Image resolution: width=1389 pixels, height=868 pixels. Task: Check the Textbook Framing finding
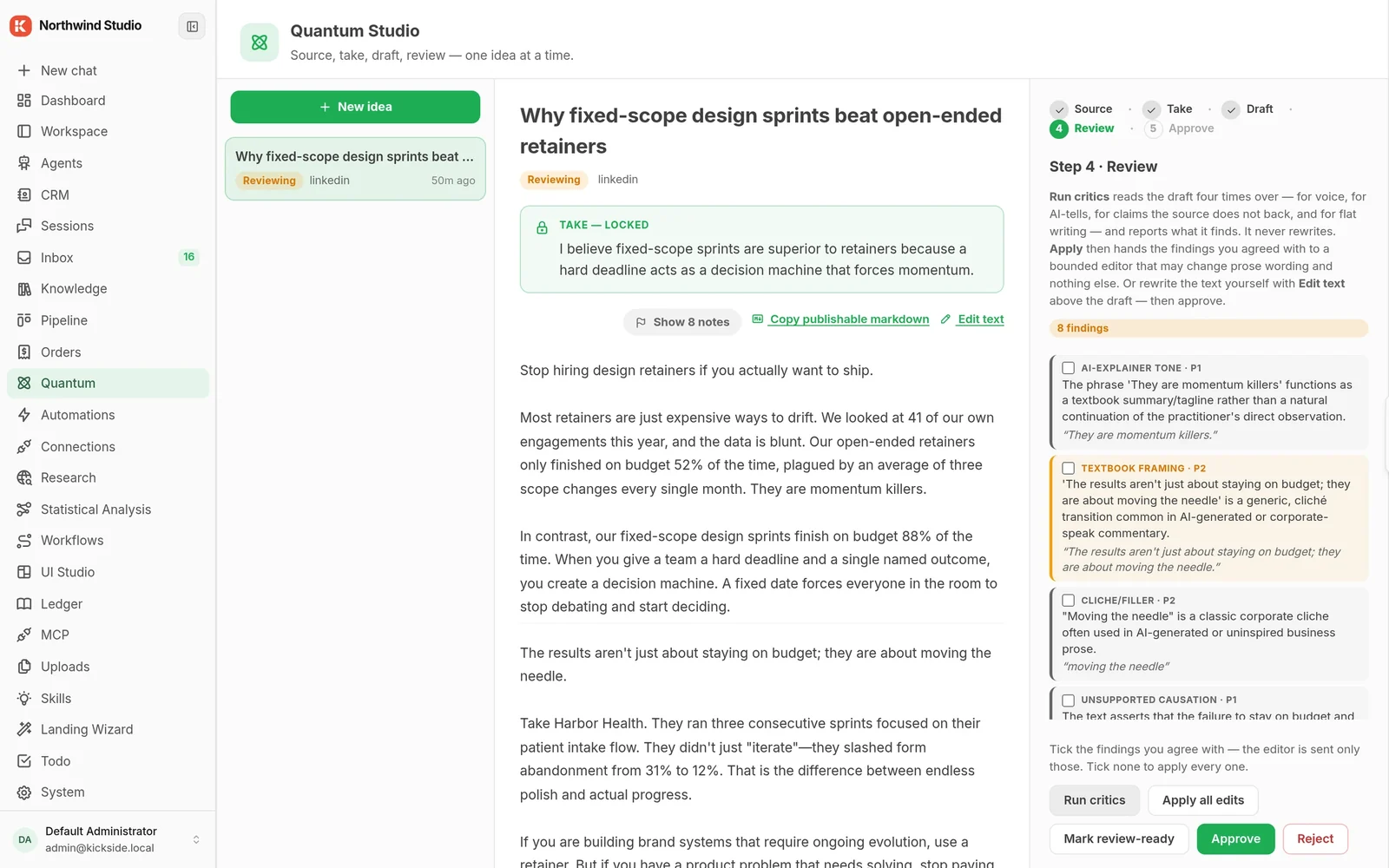1069,468
